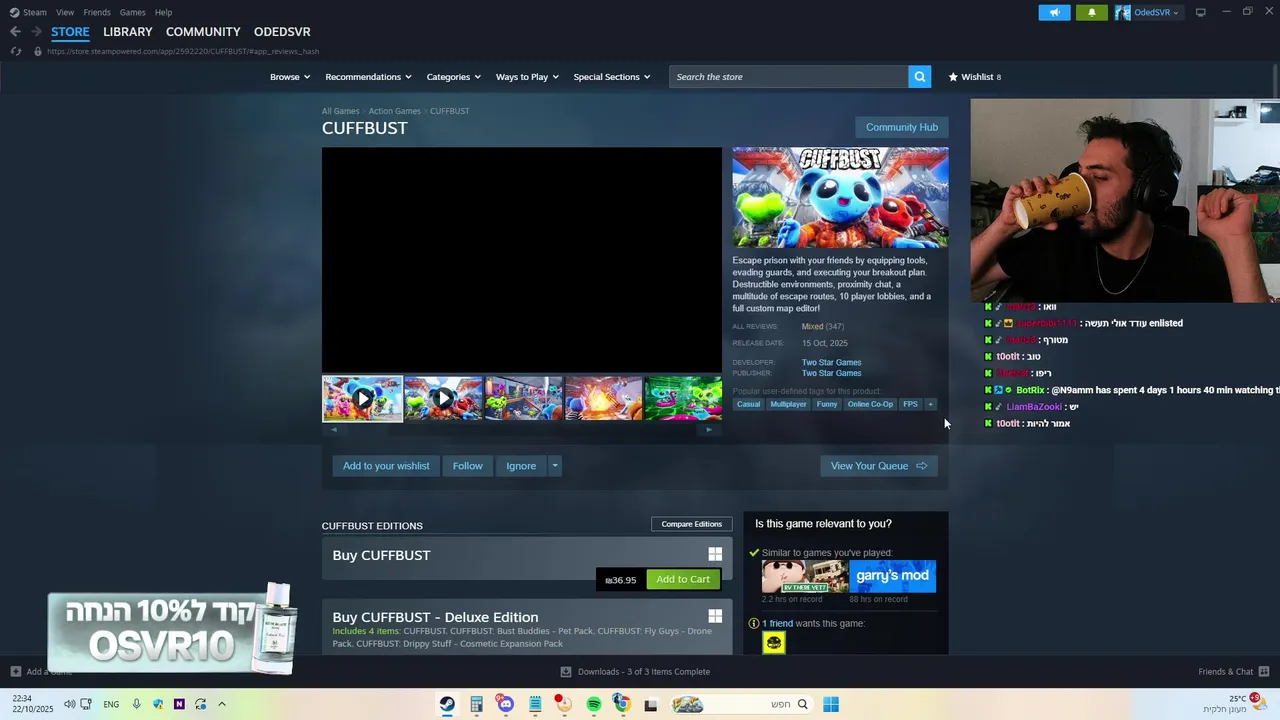Open the Games menu
This screenshot has height=720, width=1280.
pos(132,12)
